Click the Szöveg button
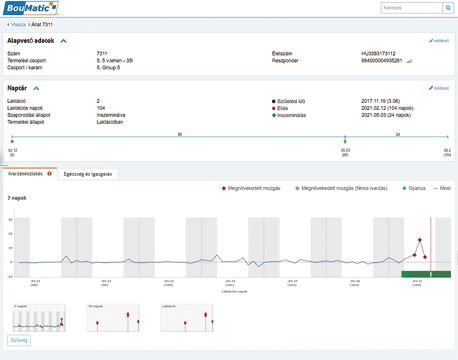The height and width of the screenshot is (360, 458). [x=19, y=340]
